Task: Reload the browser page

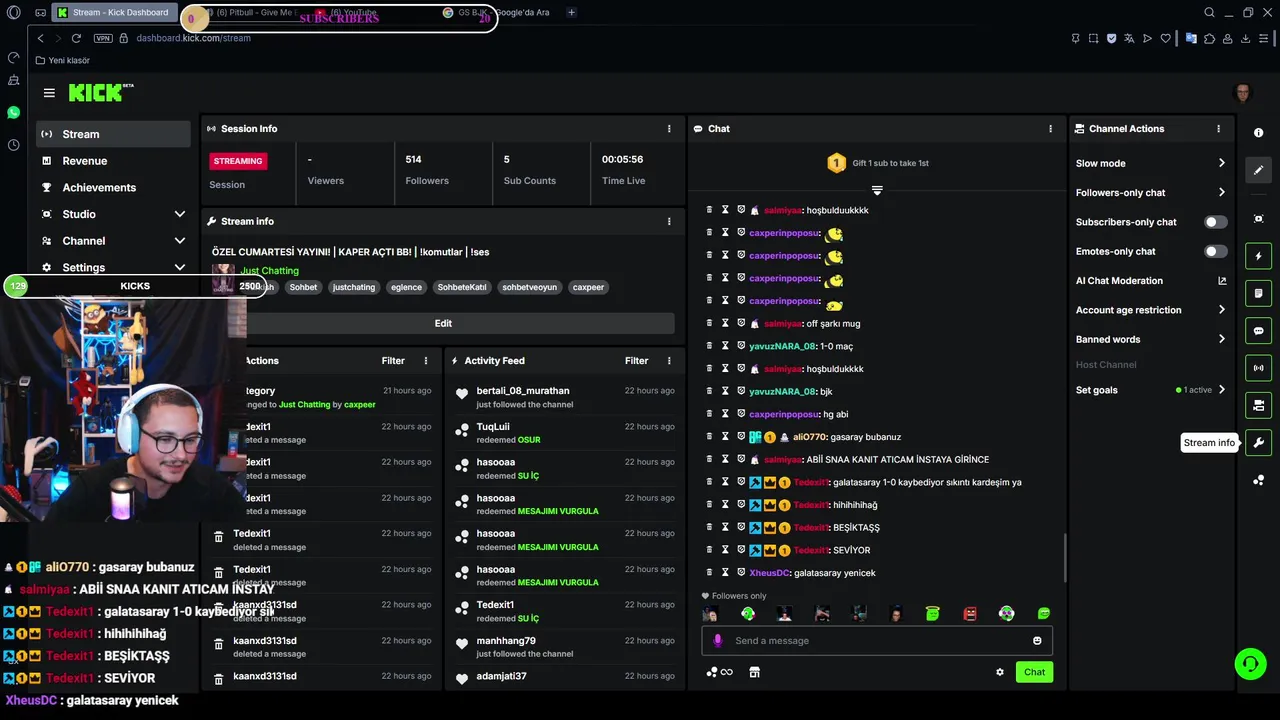Action: click(76, 38)
